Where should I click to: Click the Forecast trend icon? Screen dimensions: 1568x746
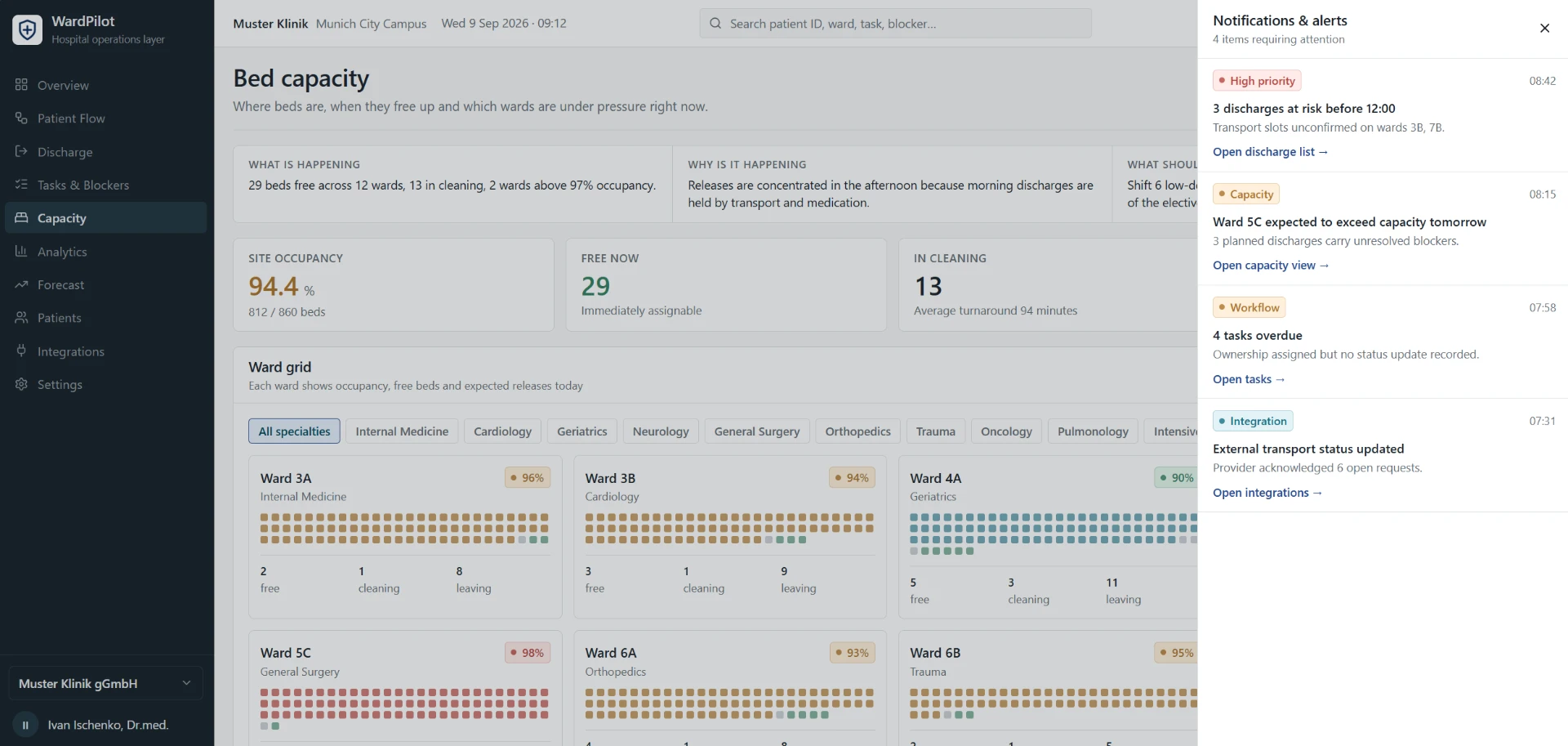pyautogui.click(x=21, y=284)
